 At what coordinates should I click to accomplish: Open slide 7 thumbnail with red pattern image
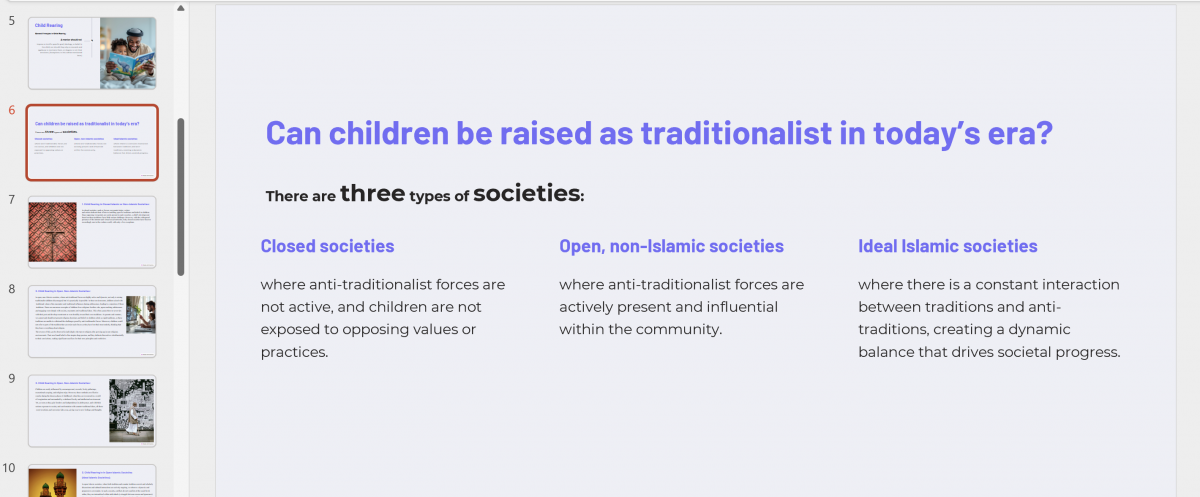92,232
